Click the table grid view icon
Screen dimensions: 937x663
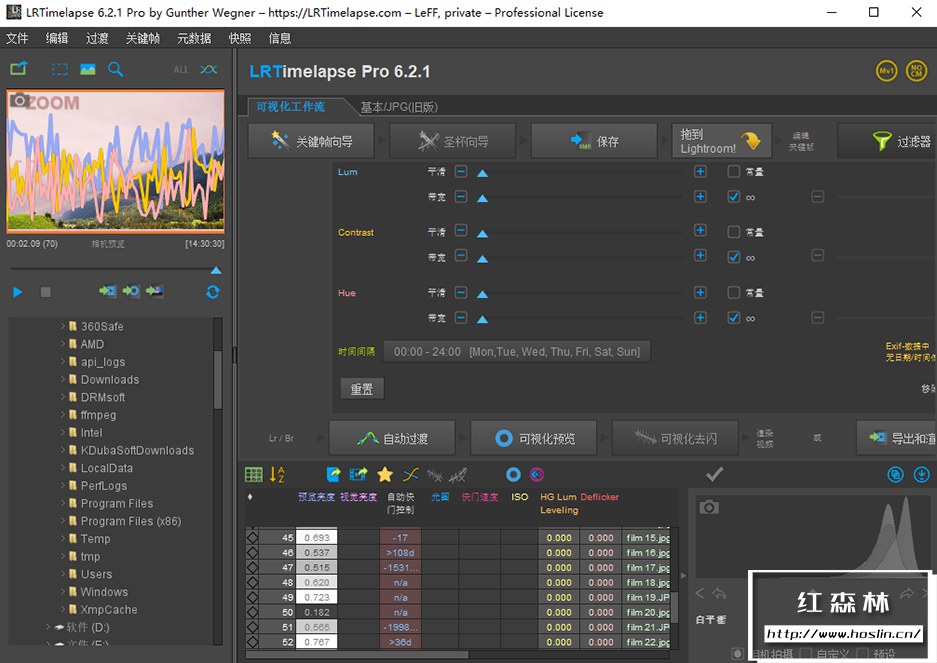[x=253, y=475]
